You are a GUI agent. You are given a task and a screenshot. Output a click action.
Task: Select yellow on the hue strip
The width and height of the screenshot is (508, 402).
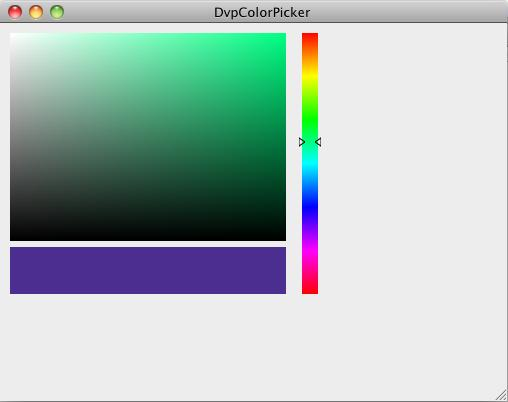coord(310,76)
